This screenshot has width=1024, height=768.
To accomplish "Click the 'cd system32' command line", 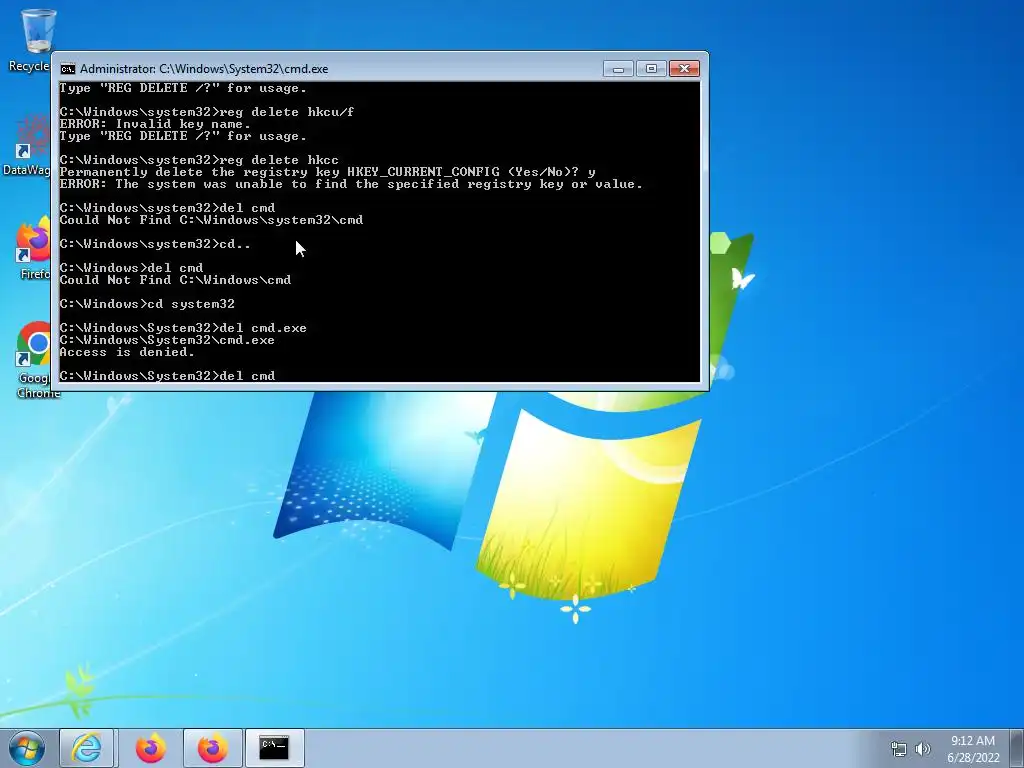I will coord(147,304).
